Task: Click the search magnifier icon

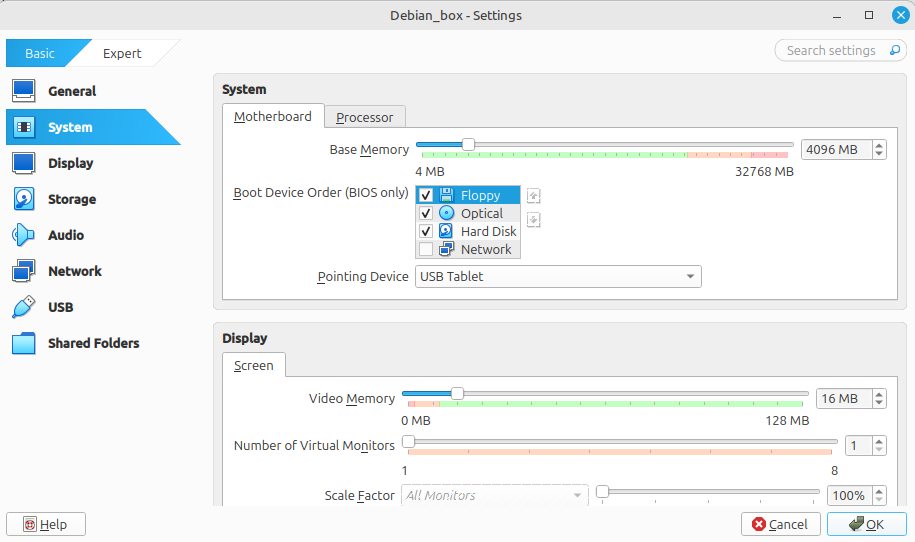Action: tap(895, 50)
